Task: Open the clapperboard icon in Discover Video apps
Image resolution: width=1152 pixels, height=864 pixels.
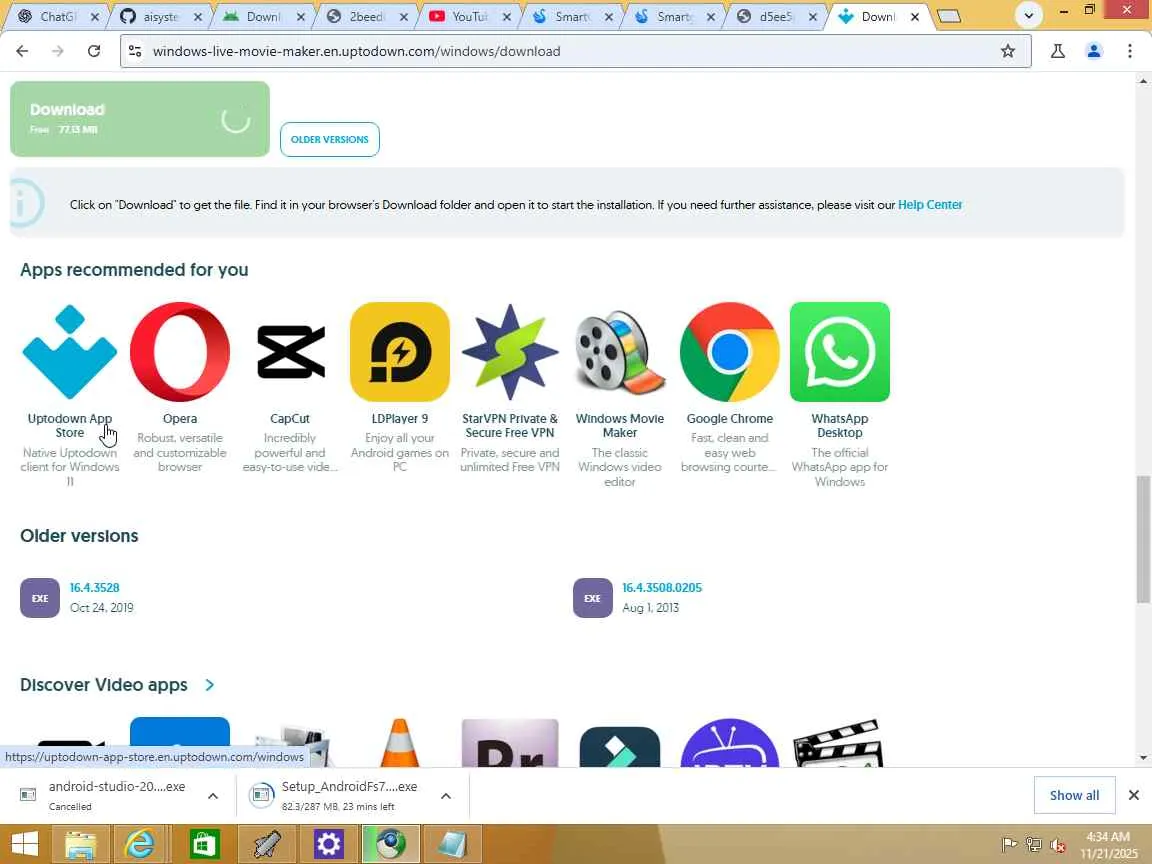Action: 840,743
